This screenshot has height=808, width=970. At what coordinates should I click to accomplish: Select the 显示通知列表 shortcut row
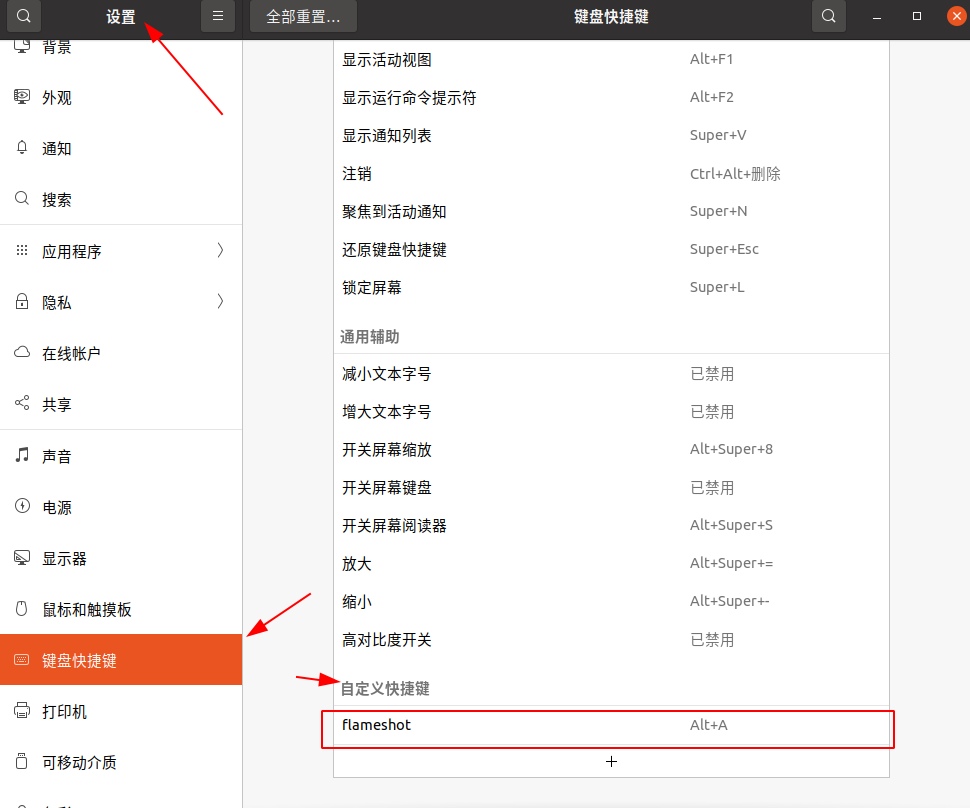tap(611, 135)
